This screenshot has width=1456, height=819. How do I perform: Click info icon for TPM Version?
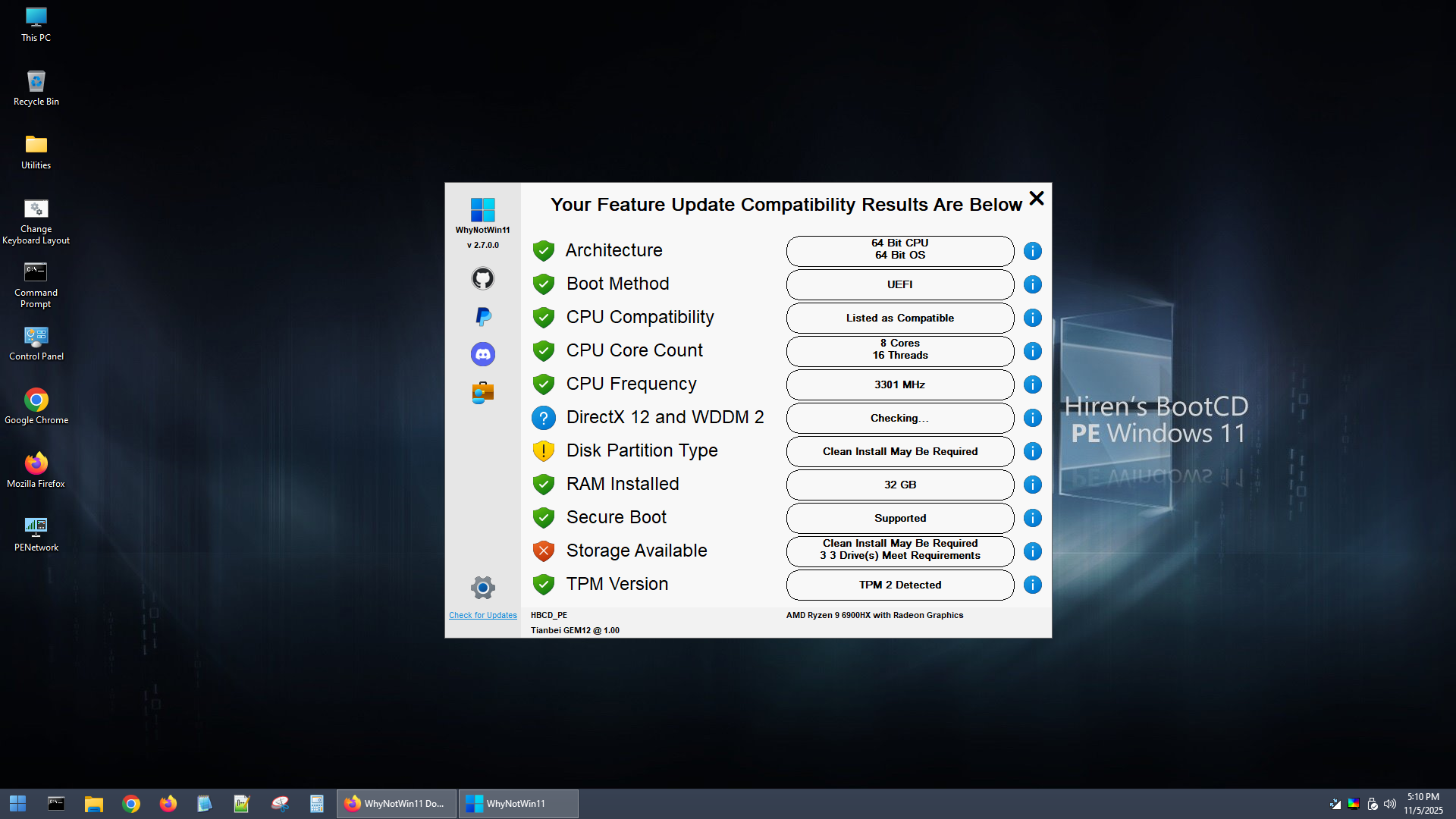(1032, 585)
